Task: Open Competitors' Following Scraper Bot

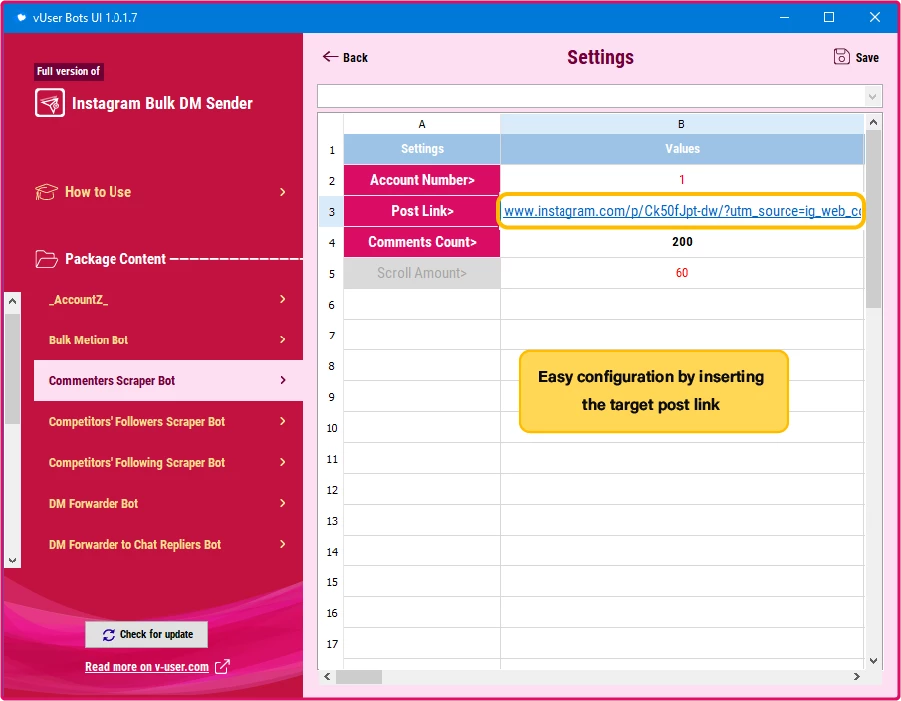Action: click(x=168, y=463)
